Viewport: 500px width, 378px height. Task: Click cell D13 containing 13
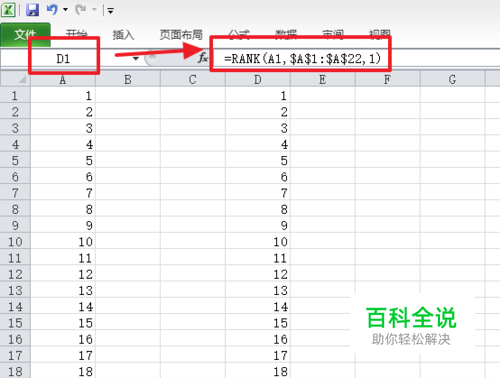click(x=258, y=290)
